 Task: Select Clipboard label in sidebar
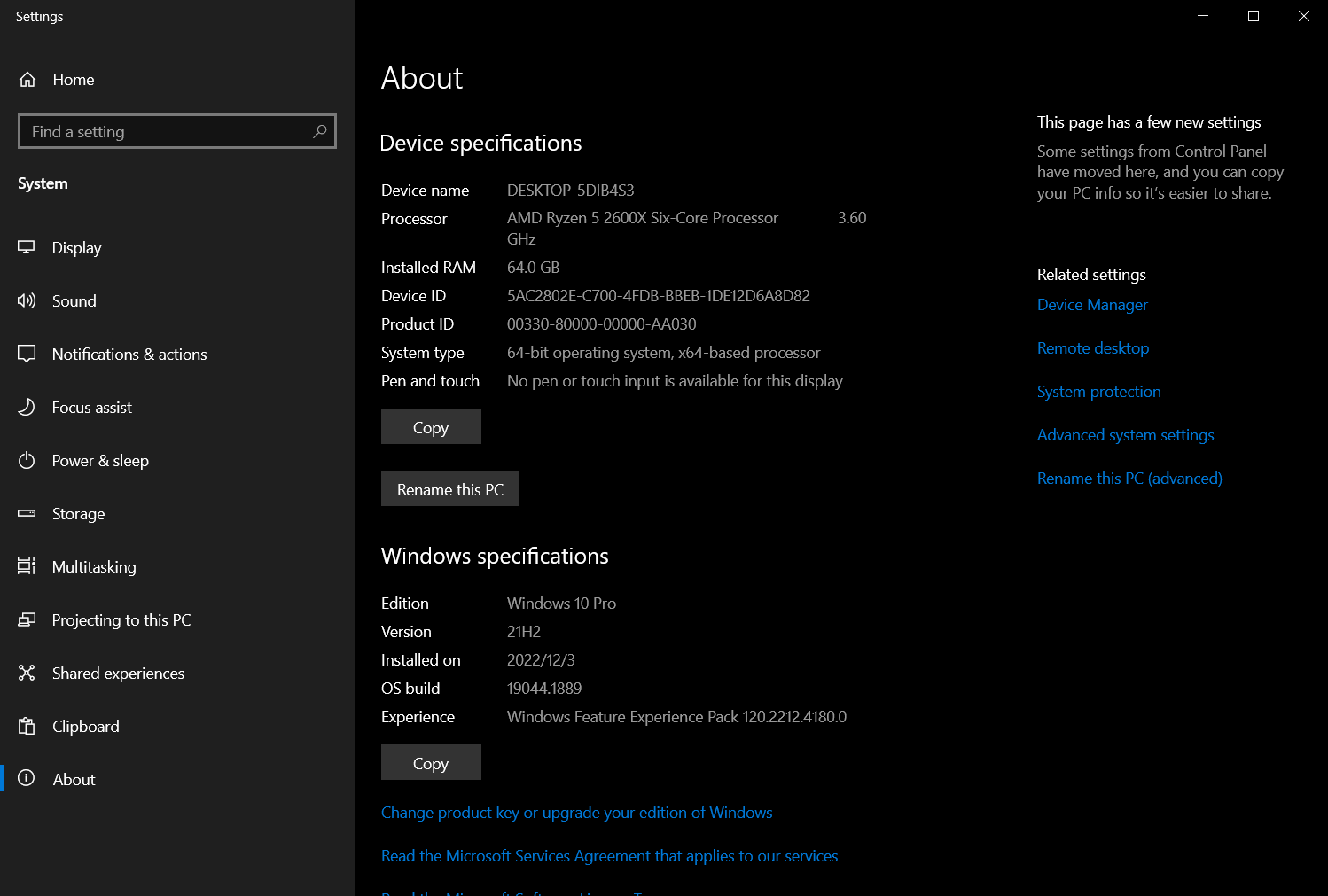click(85, 727)
